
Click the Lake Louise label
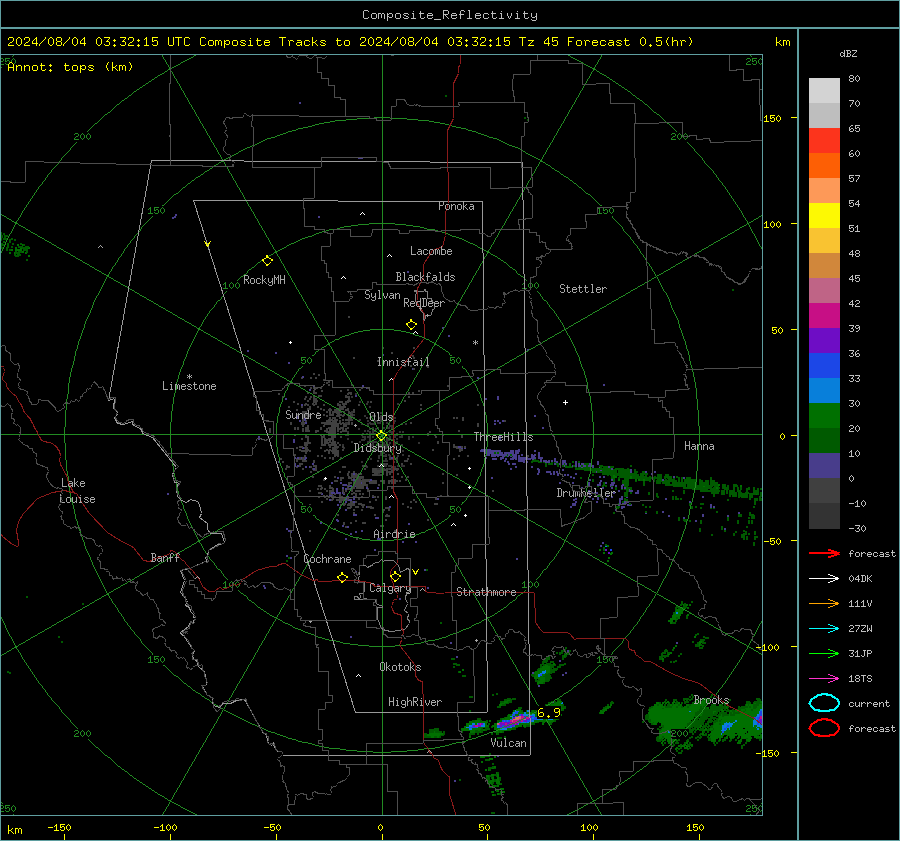[x=77, y=491]
